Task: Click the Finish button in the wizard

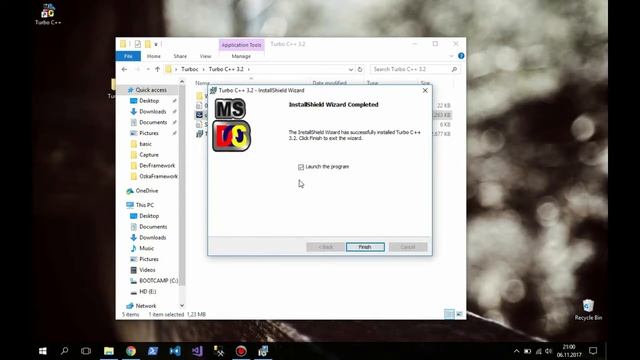Action: click(365, 247)
